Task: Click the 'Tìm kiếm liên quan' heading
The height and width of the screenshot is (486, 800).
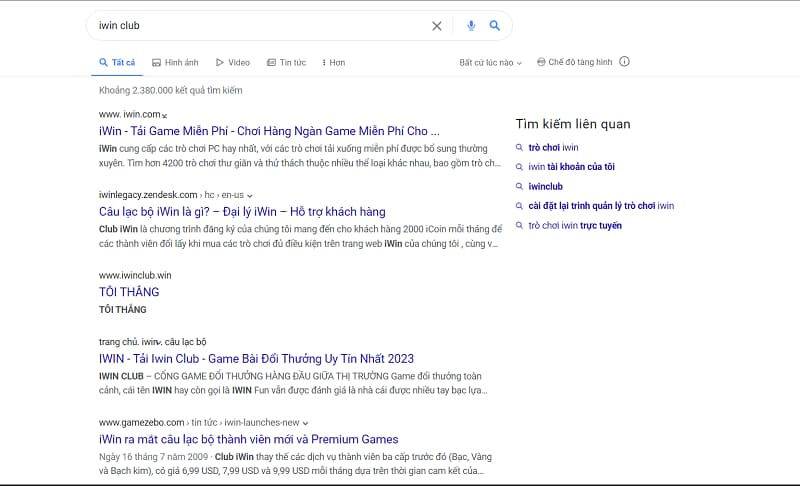Action: tap(573, 124)
